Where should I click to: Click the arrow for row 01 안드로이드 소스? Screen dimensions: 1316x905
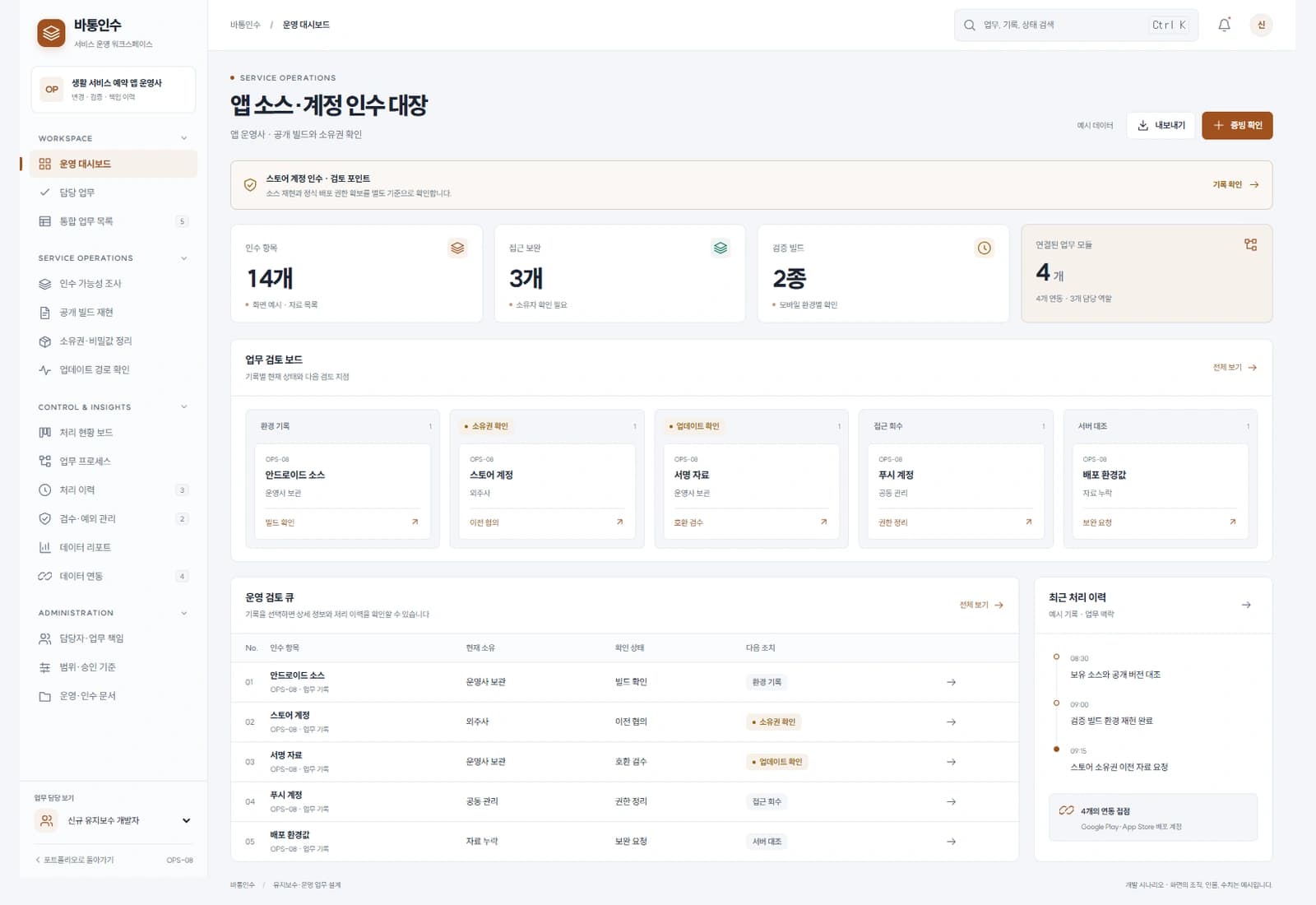click(x=951, y=682)
